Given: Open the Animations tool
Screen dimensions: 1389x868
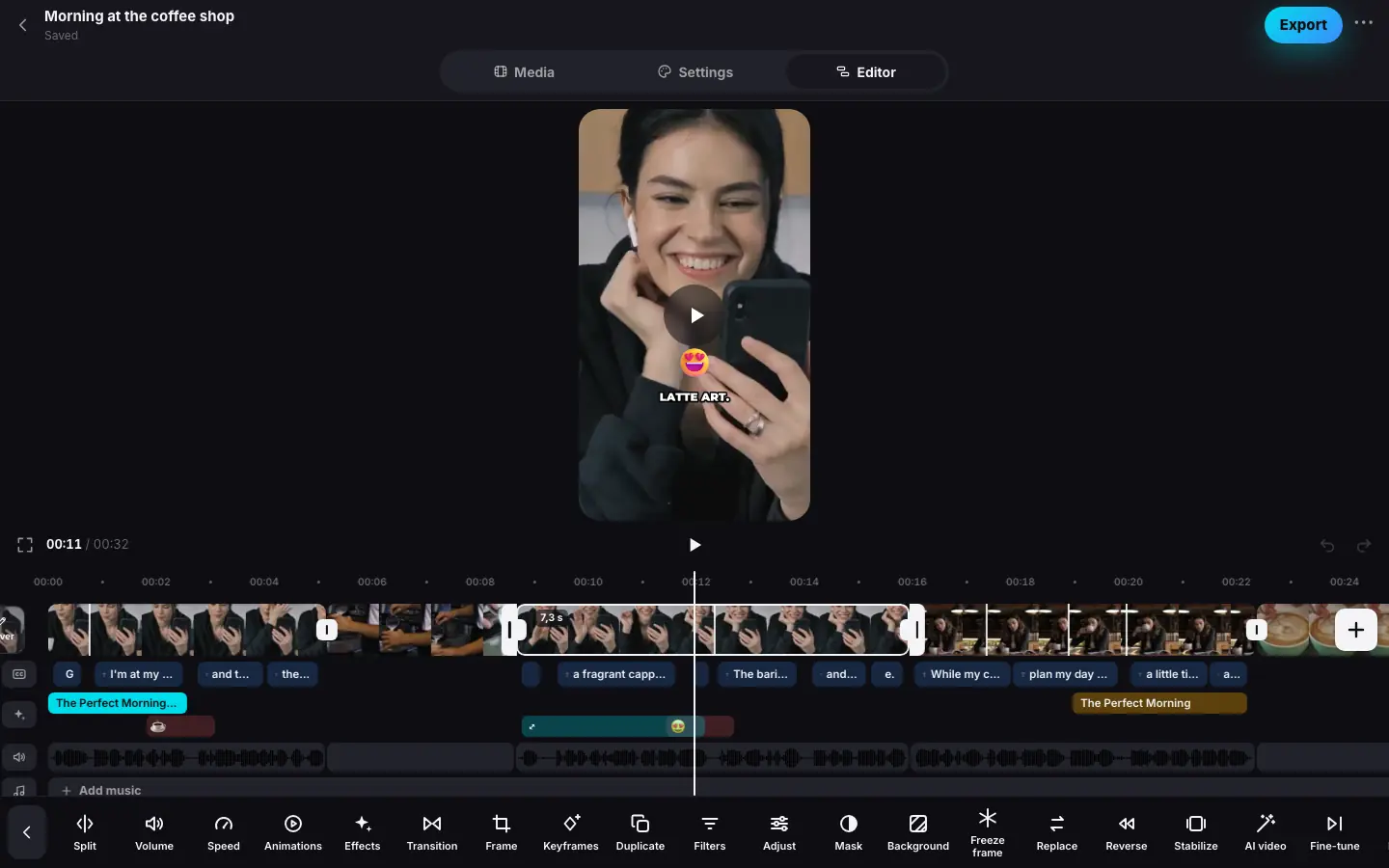Looking at the screenshot, I should click(293, 832).
